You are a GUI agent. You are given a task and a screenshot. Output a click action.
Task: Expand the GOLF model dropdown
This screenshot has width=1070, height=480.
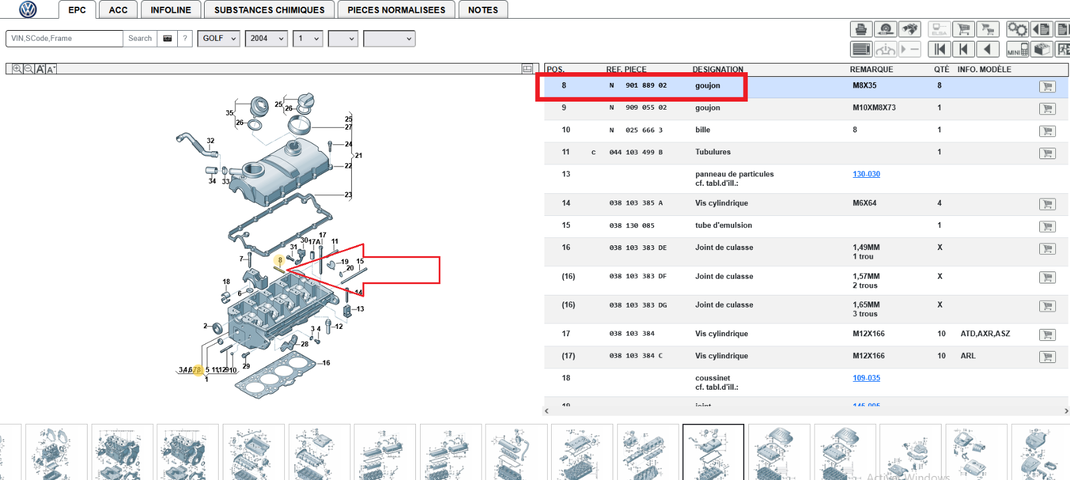coord(218,39)
